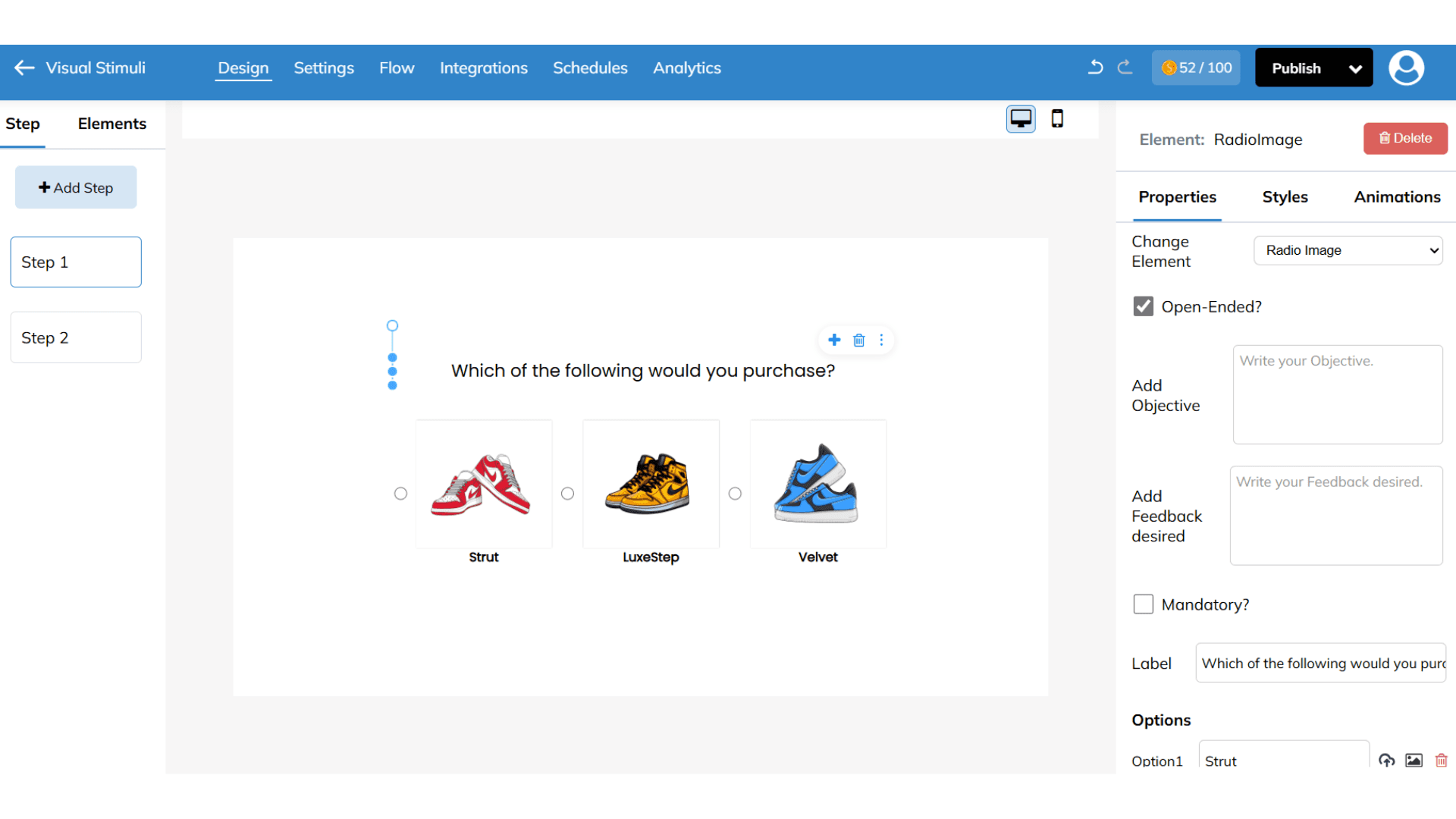
Task: Uncheck the Open-Ended checkbox
Action: [x=1143, y=306]
